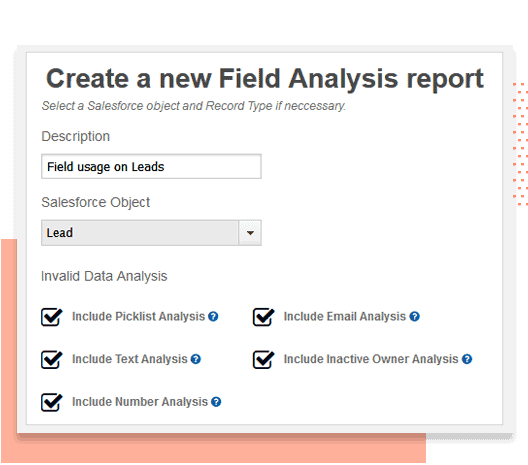528x465 pixels.
Task: Open help icon beside Picklist Analysis
Action: coord(213,317)
